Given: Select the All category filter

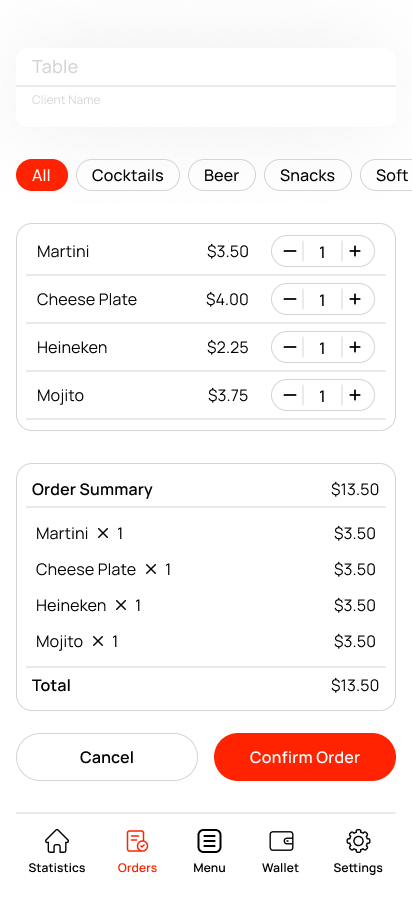Looking at the screenshot, I should coord(42,175).
